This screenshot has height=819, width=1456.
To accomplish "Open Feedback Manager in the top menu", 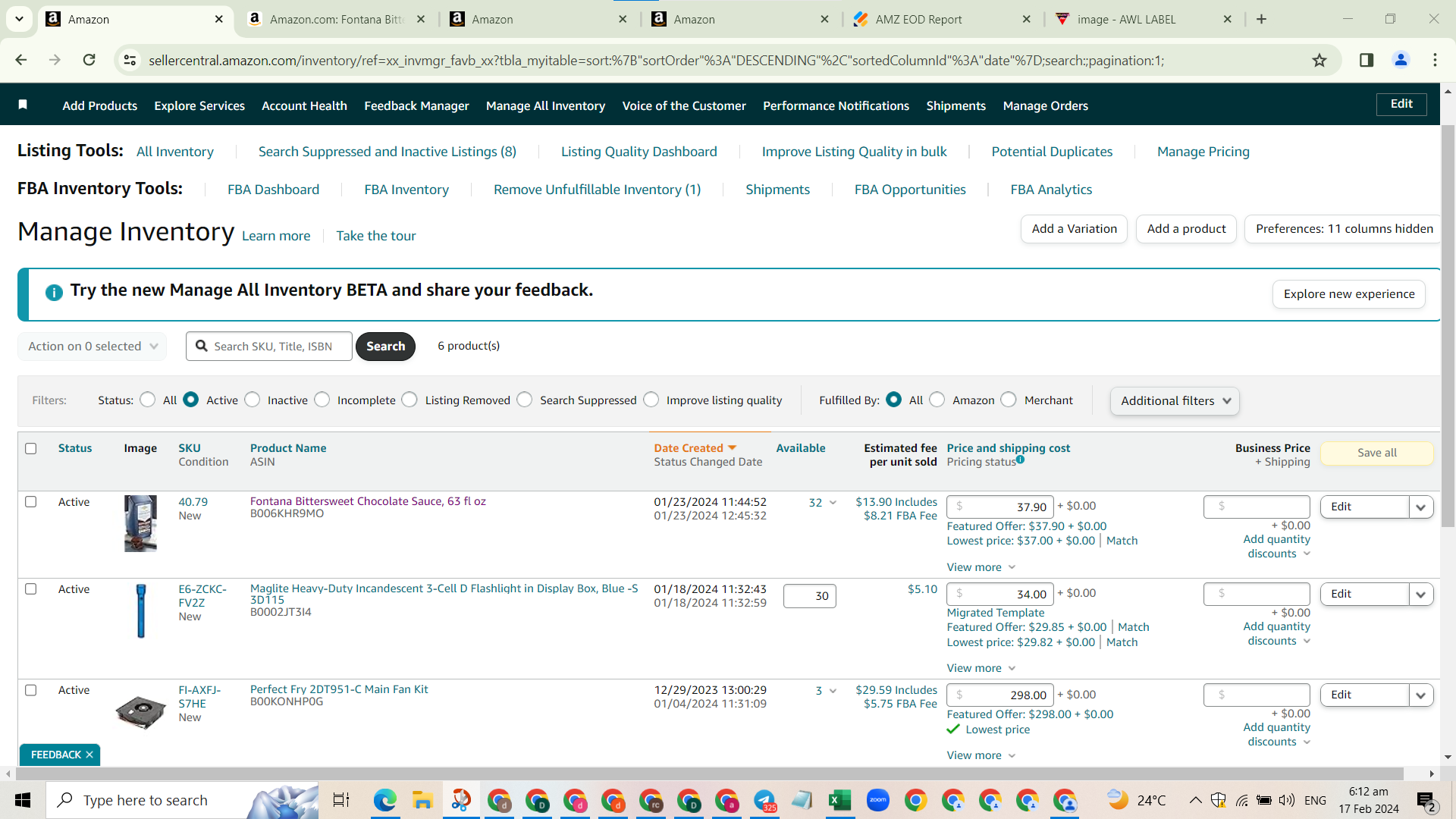I will coord(416,105).
